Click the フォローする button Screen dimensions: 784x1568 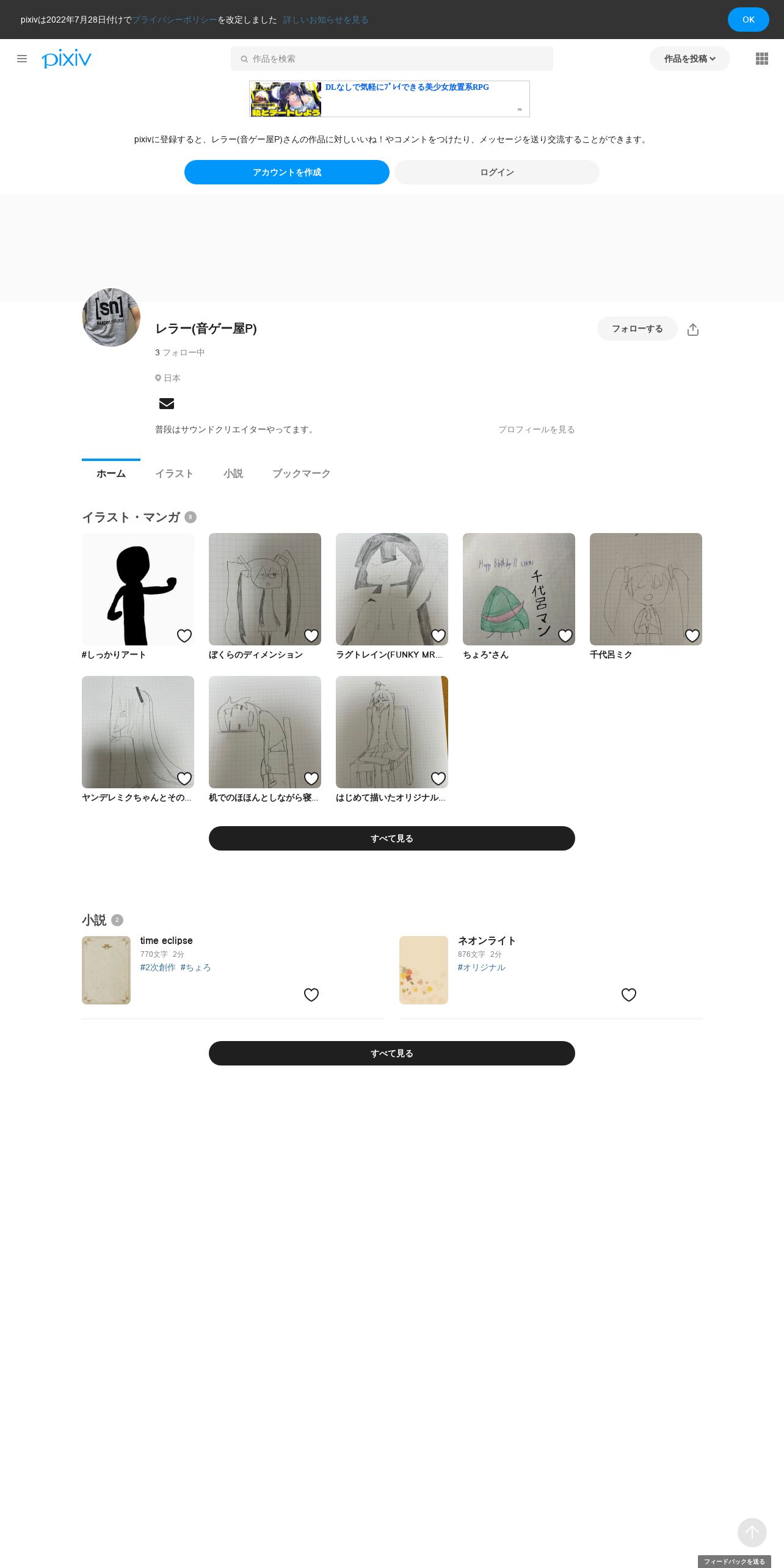pos(637,328)
